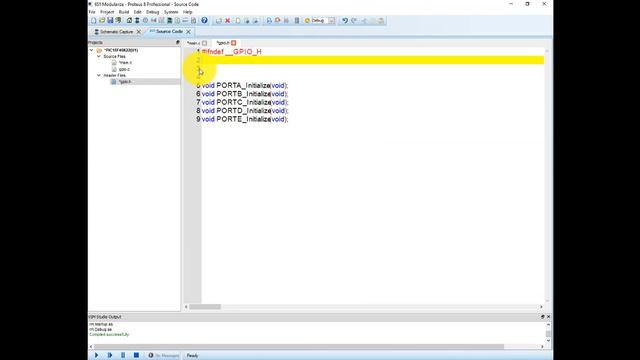Image resolution: width=640 pixels, height=360 pixels.
Task: Click the New Project toolbar icon
Action: (x=93, y=20)
